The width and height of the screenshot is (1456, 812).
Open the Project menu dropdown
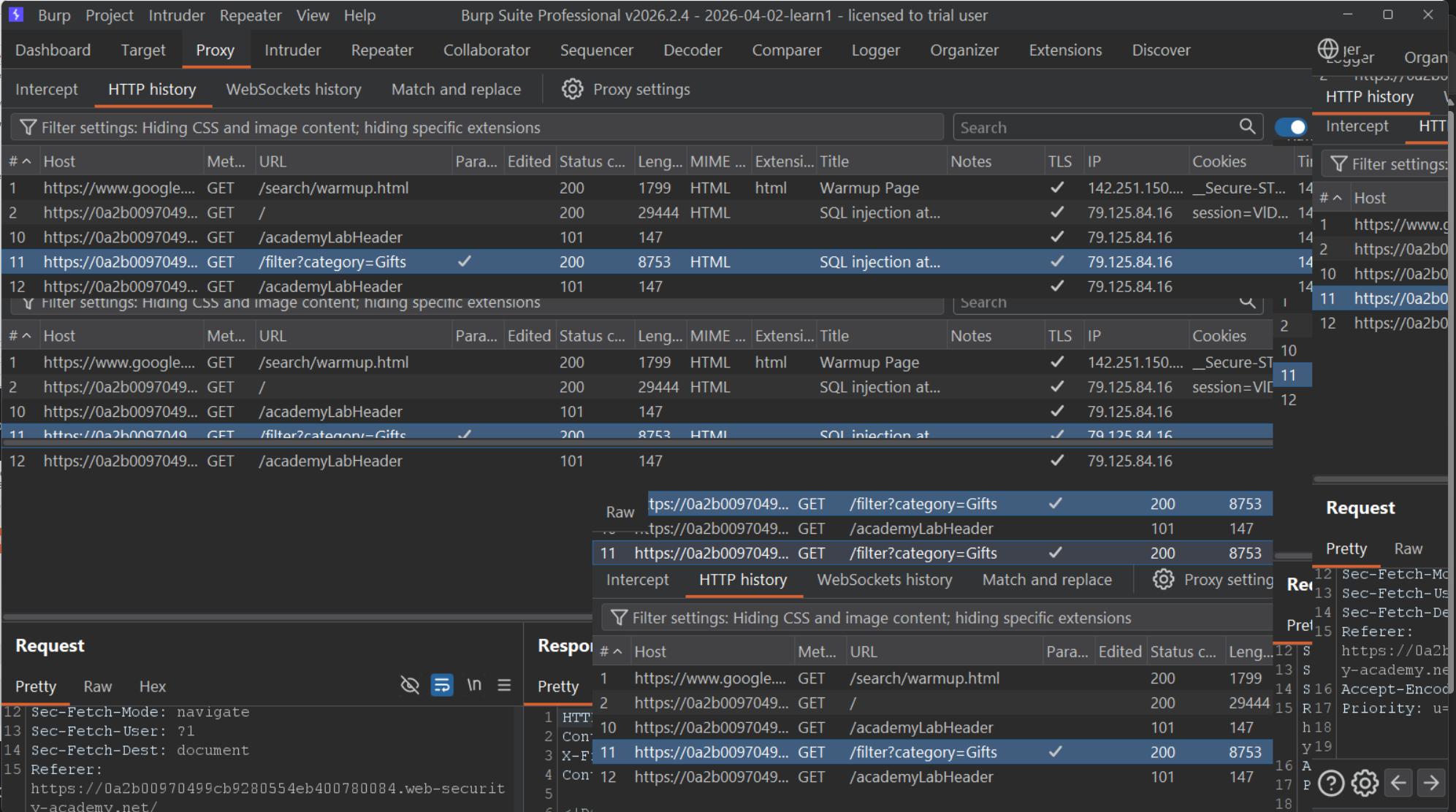[109, 15]
